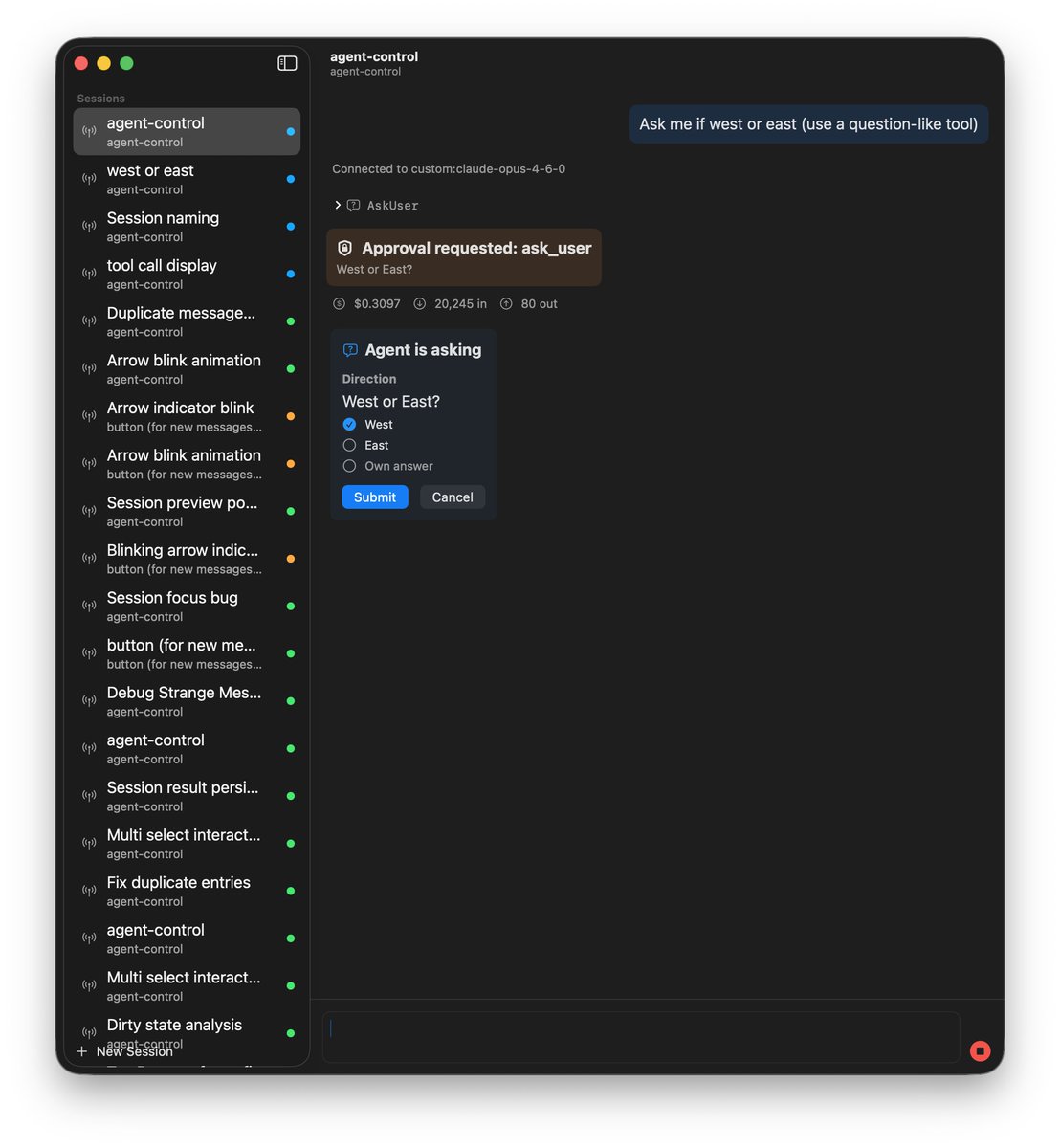Click the tokens-in download arrow icon

419,303
